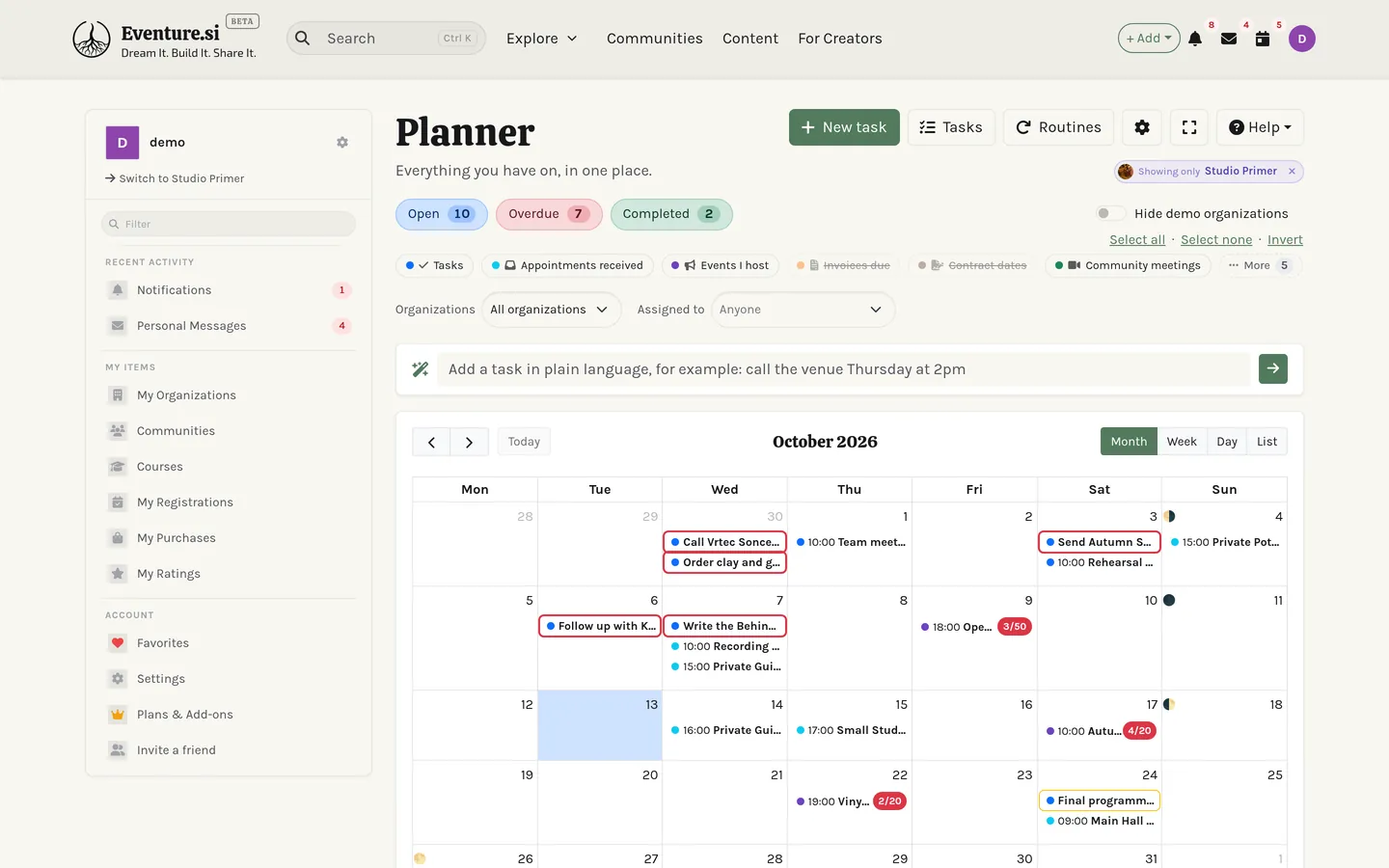The width and height of the screenshot is (1389, 868).
Task: Open Assigned to Anyone dropdown
Action: 803,310
